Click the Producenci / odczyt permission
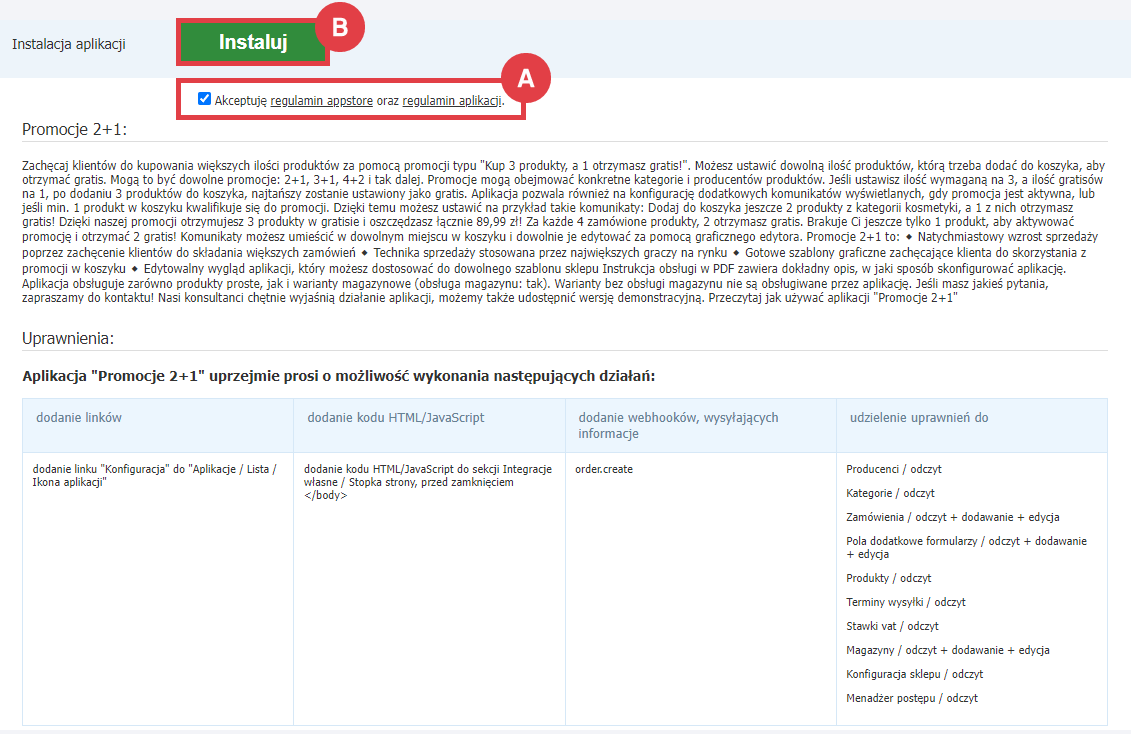This screenshot has height=734, width=1131. 893,469
